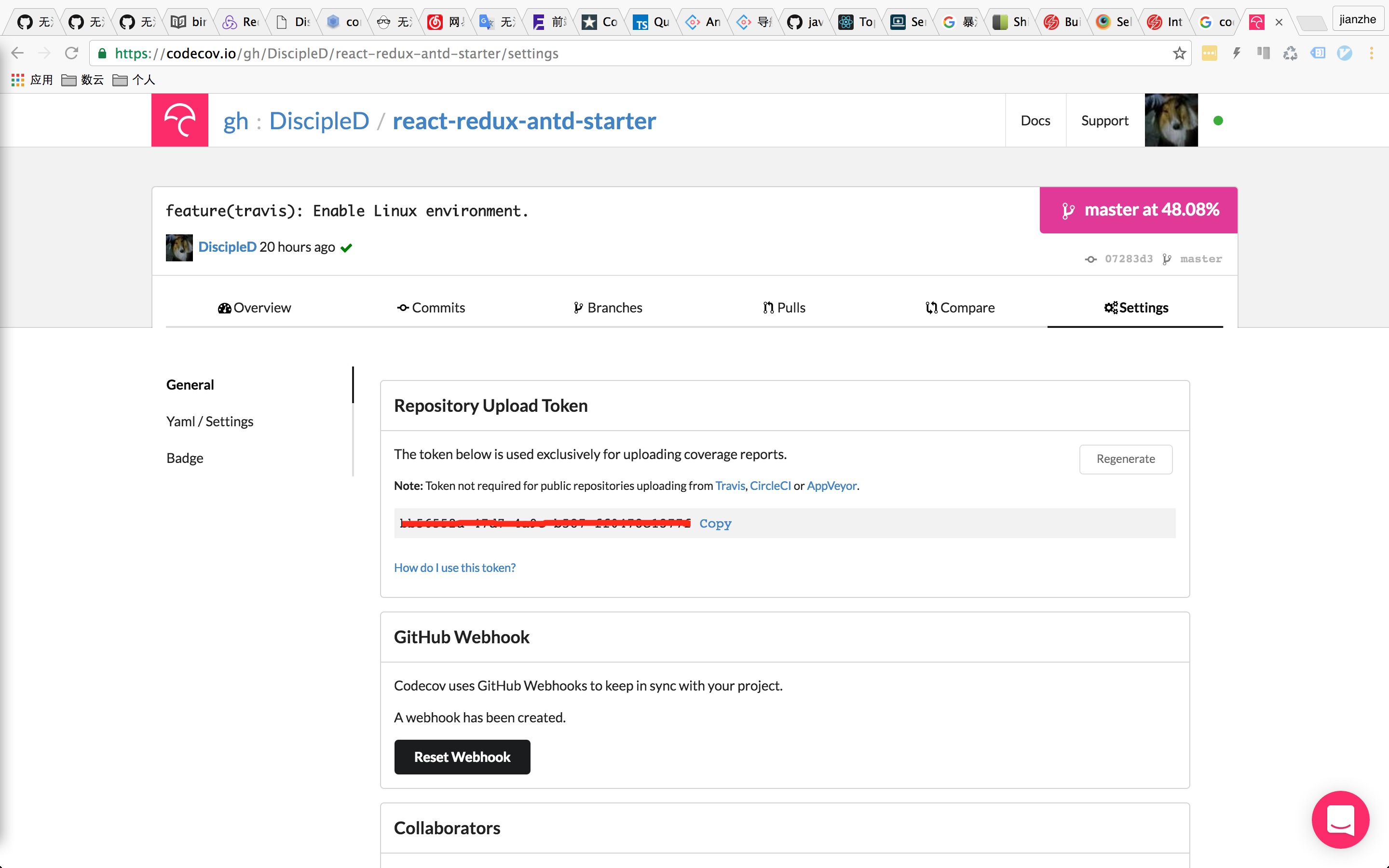Click the master at 48.08% coverage badge
The height and width of the screenshot is (868, 1389).
(1138, 210)
